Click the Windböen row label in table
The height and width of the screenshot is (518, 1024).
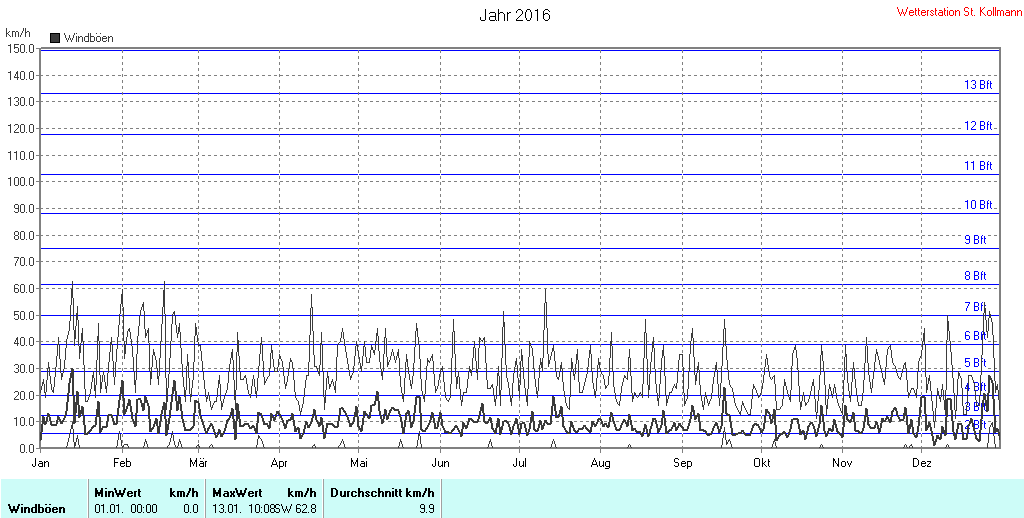click(x=37, y=509)
